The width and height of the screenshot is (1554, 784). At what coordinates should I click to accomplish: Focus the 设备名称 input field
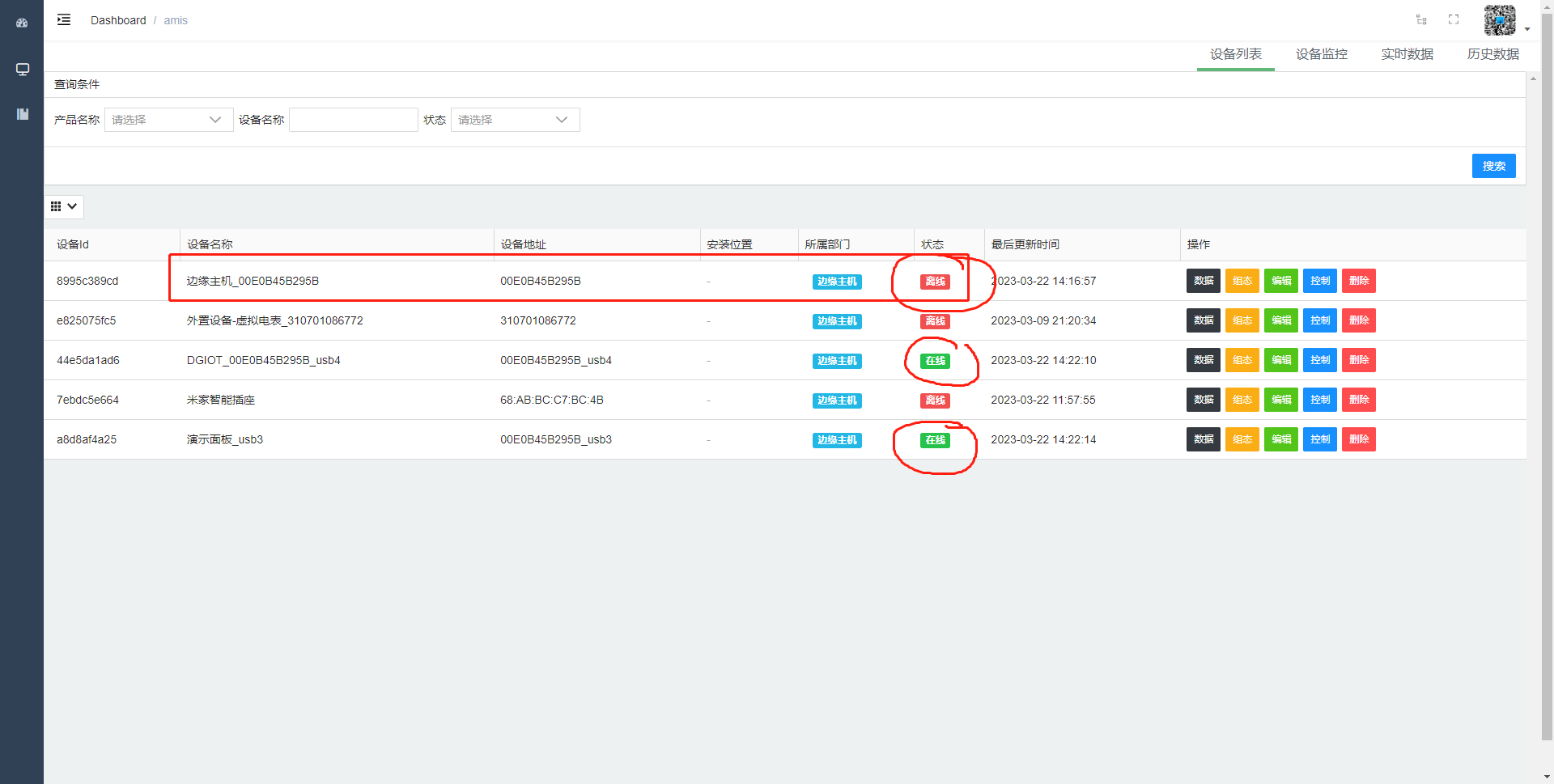click(353, 120)
